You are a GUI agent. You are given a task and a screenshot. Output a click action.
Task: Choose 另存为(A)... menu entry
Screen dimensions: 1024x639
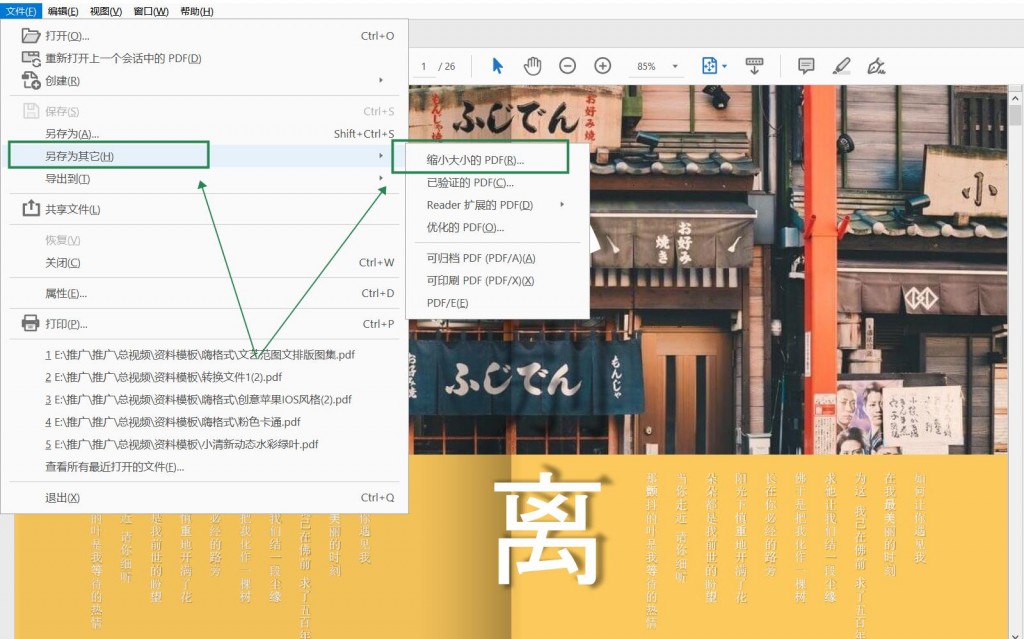[x=204, y=133]
